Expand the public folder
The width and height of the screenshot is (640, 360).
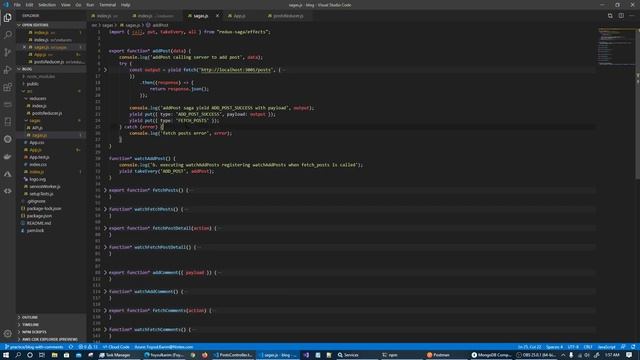coord(33,84)
